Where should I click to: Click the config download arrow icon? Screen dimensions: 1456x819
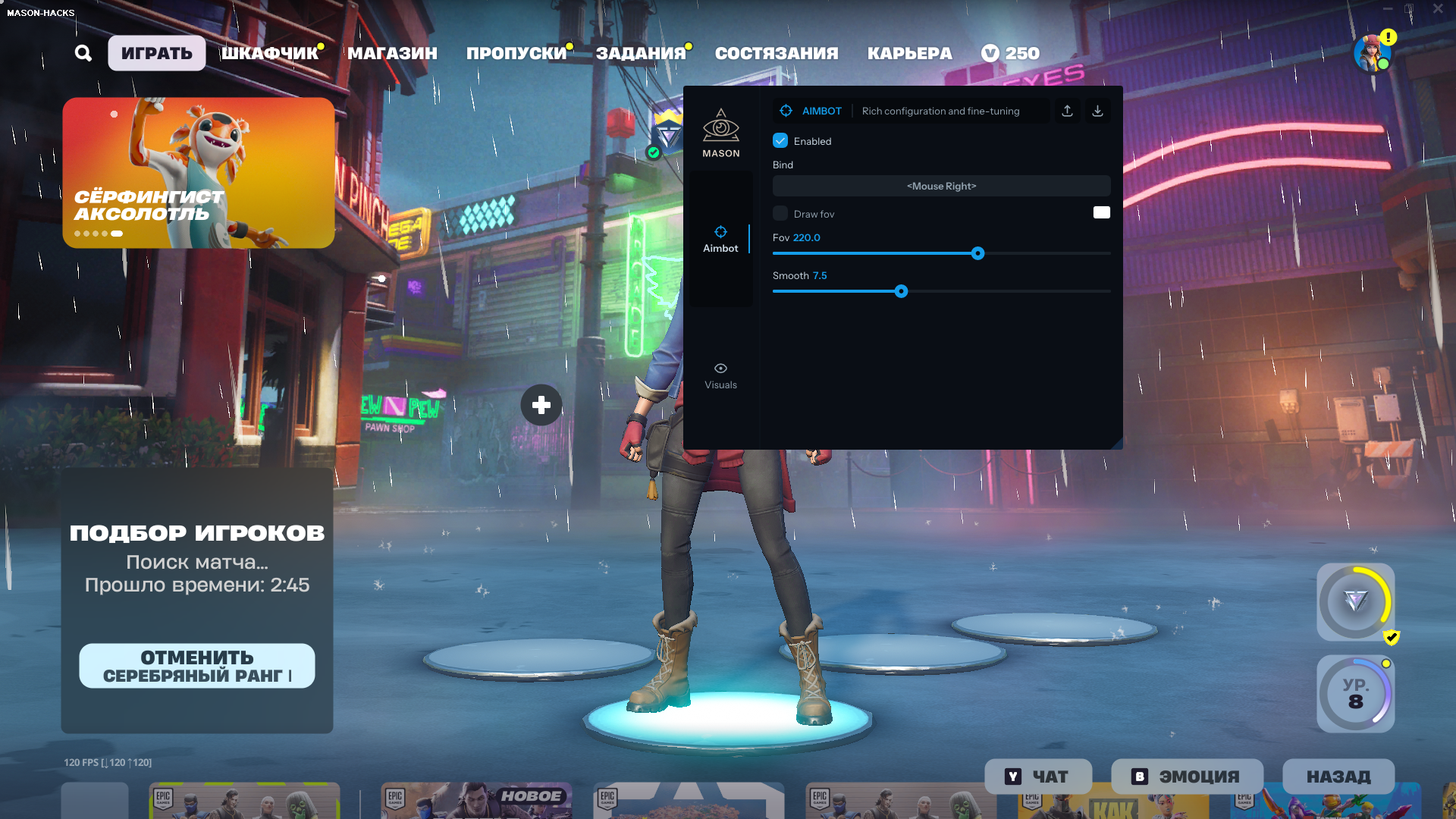[1097, 111]
